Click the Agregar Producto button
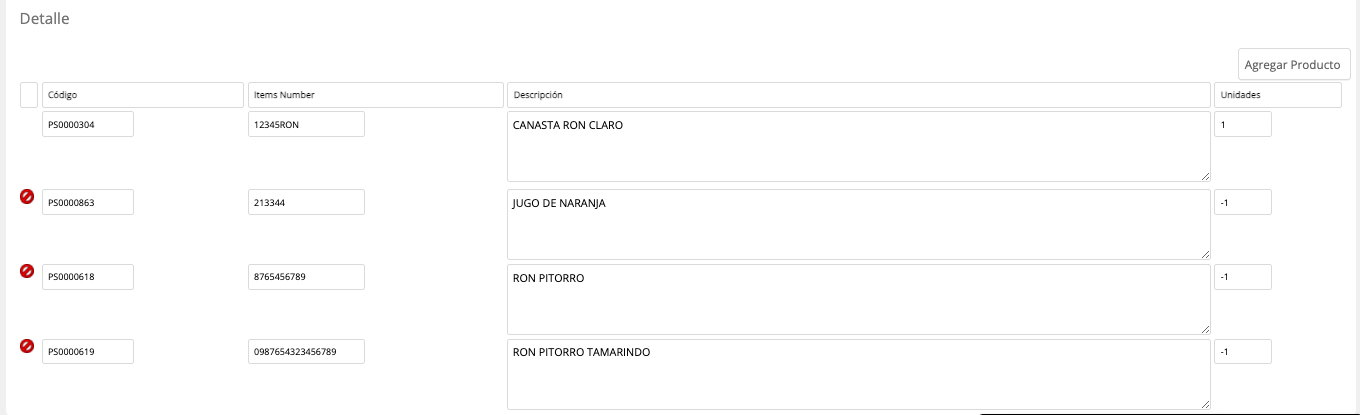The width and height of the screenshot is (1360, 415). point(1294,64)
